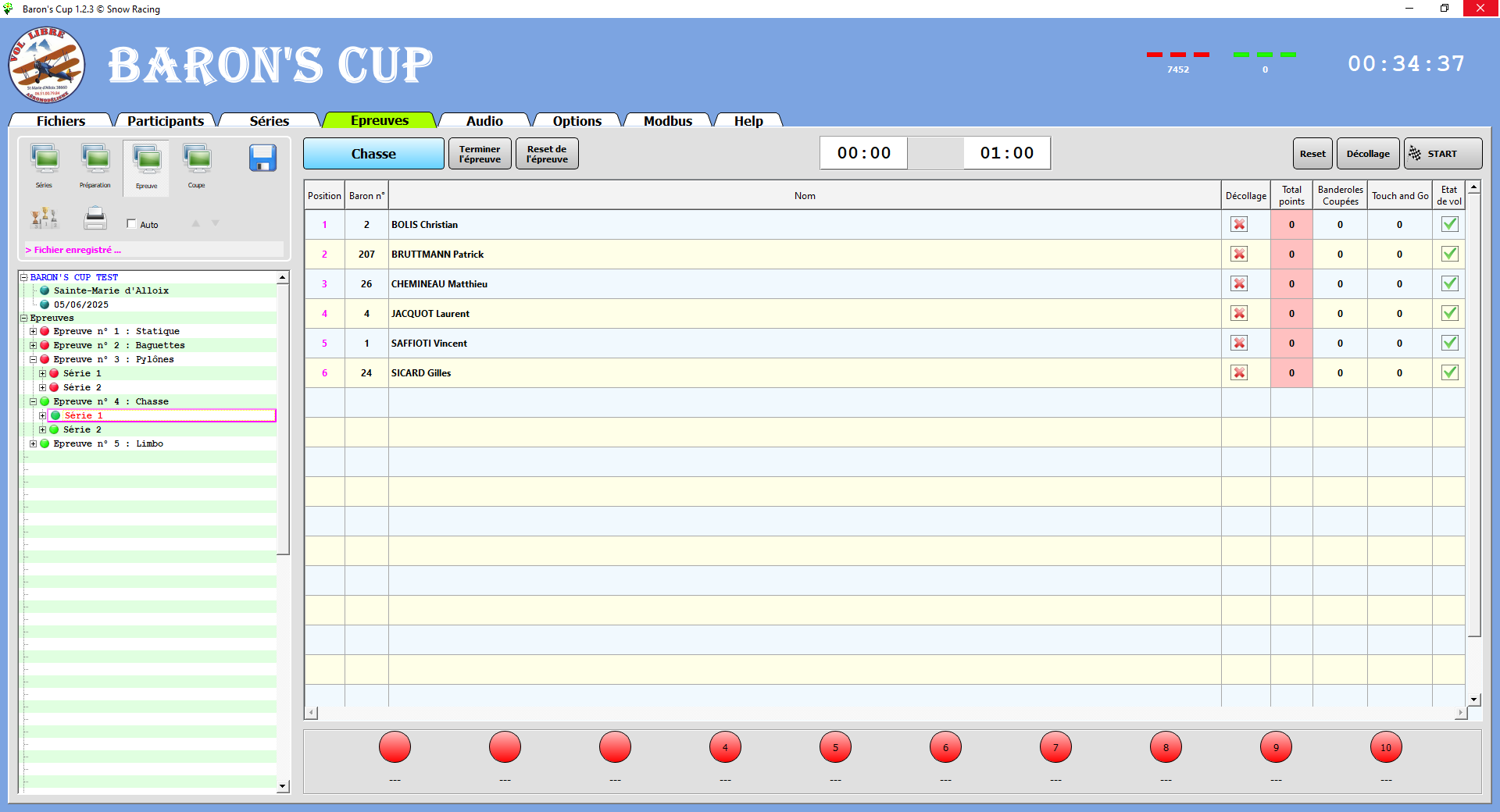Toggle Etat de vol for JACQUOT Laurent
Screen dimensions: 1500x812
1450,313
